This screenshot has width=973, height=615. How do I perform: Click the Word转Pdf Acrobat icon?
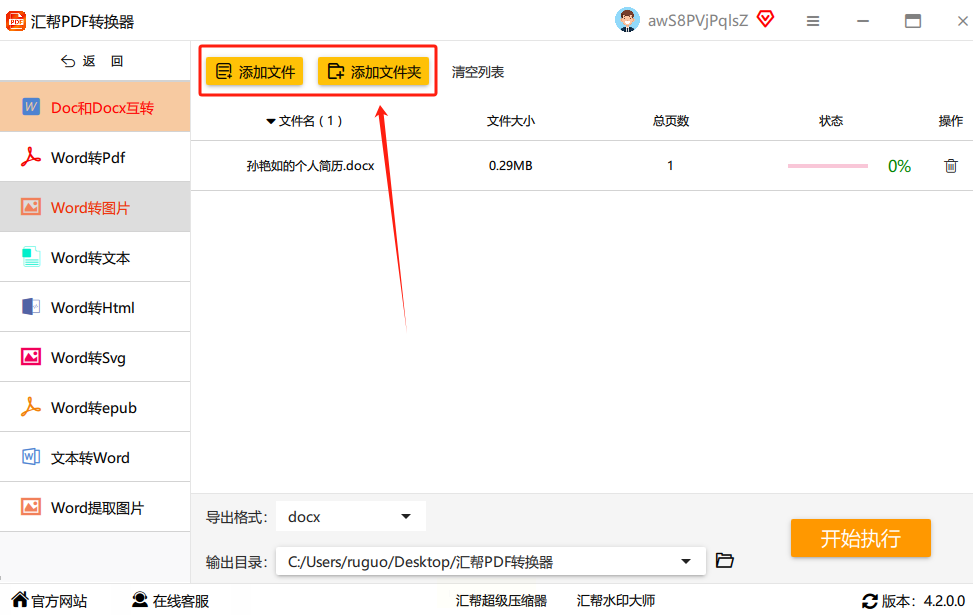30,157
